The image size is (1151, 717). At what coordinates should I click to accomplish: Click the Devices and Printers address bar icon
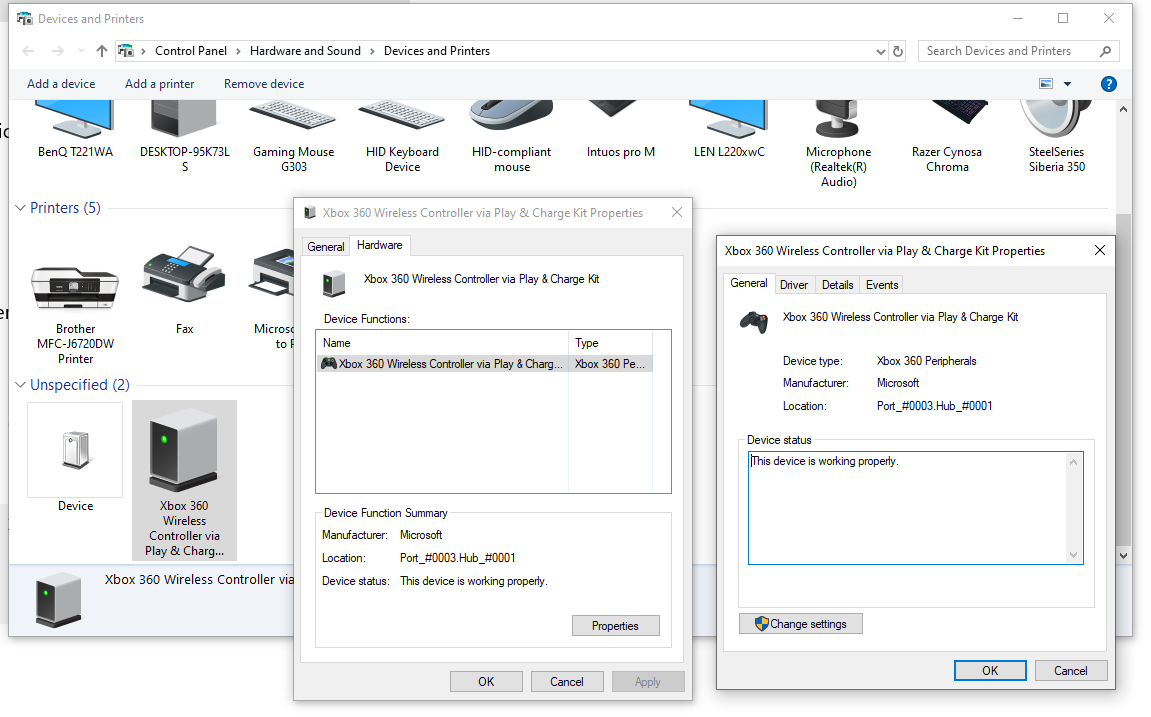[x=126, y=51]
